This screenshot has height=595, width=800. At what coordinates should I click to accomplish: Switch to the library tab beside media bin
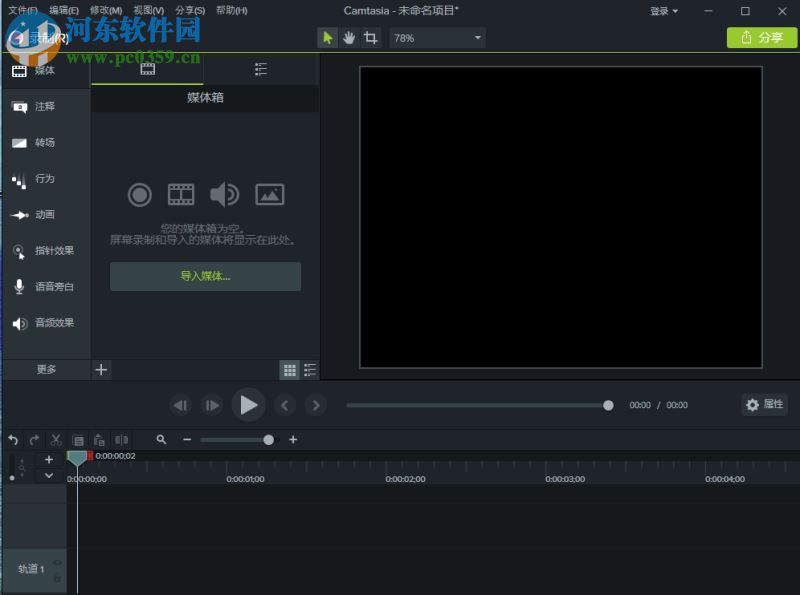[x=260, y=69]
